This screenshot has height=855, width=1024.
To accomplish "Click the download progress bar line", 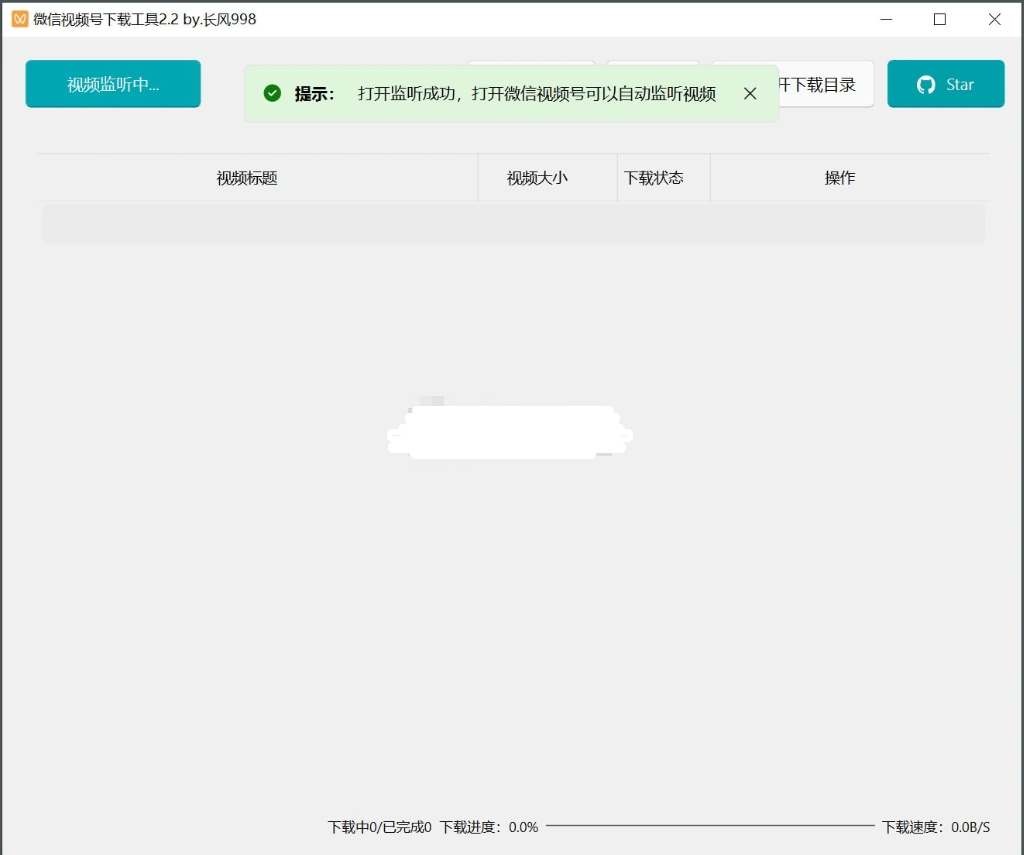I will click(x=710, y=826).
